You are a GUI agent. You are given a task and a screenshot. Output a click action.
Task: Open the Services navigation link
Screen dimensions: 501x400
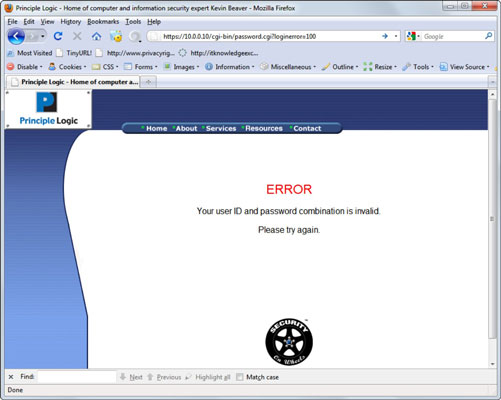(221, 128)
